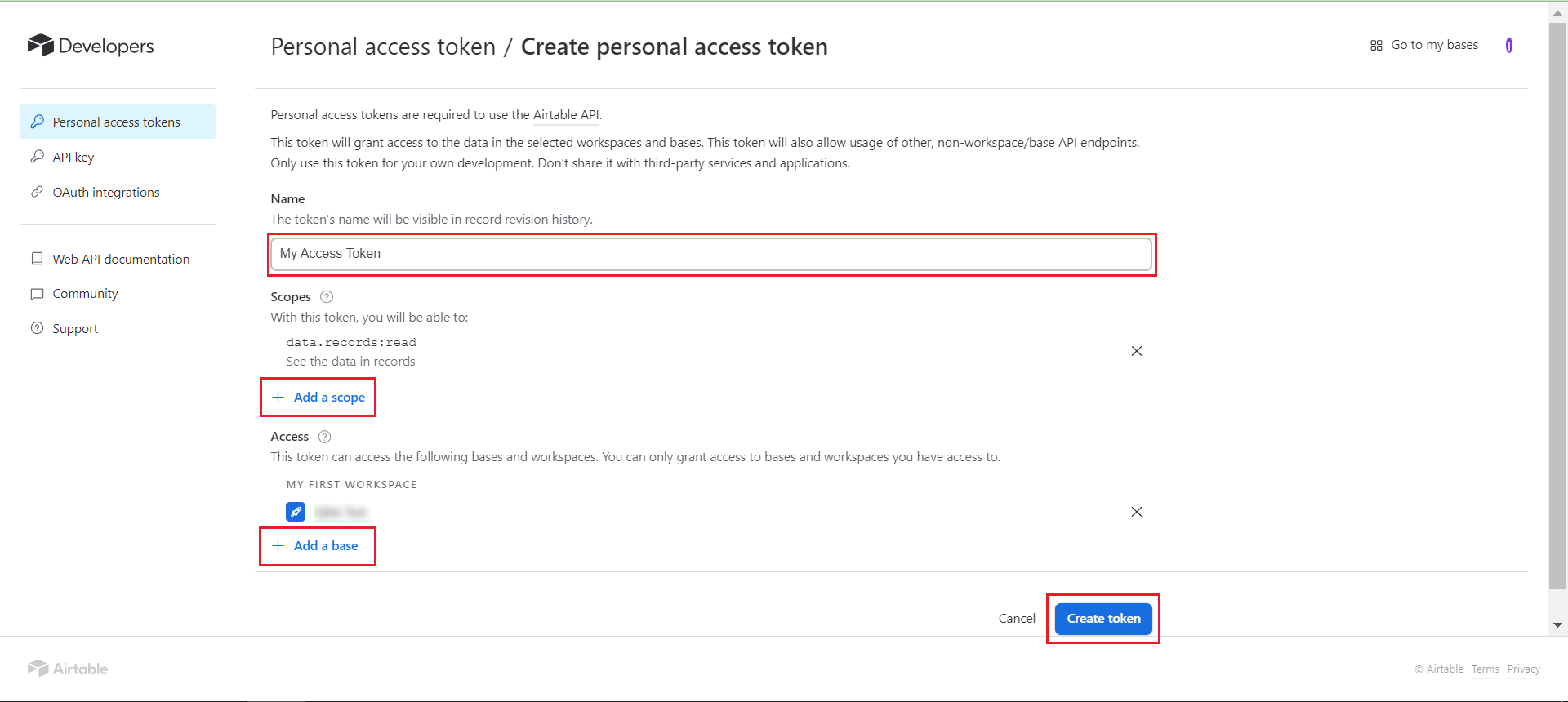Click the Go to my bases grid icon

pyautogui.click(x=1376, y=46)
